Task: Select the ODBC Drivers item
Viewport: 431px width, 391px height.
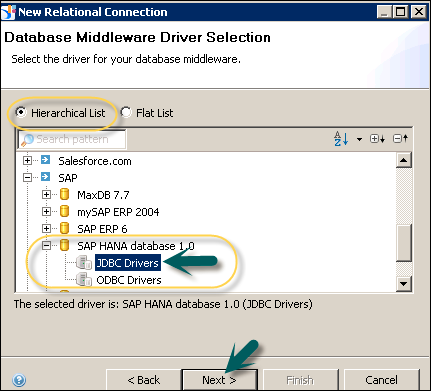Action: click(129, 280)
